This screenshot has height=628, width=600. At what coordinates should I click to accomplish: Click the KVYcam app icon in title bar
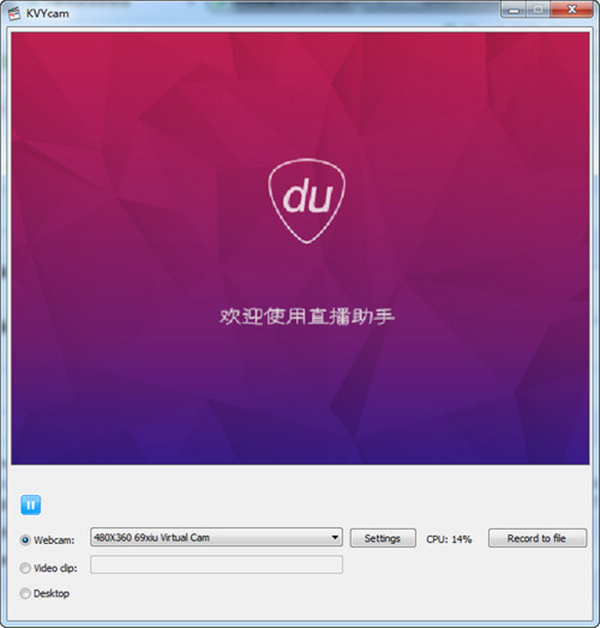[12, 11]
